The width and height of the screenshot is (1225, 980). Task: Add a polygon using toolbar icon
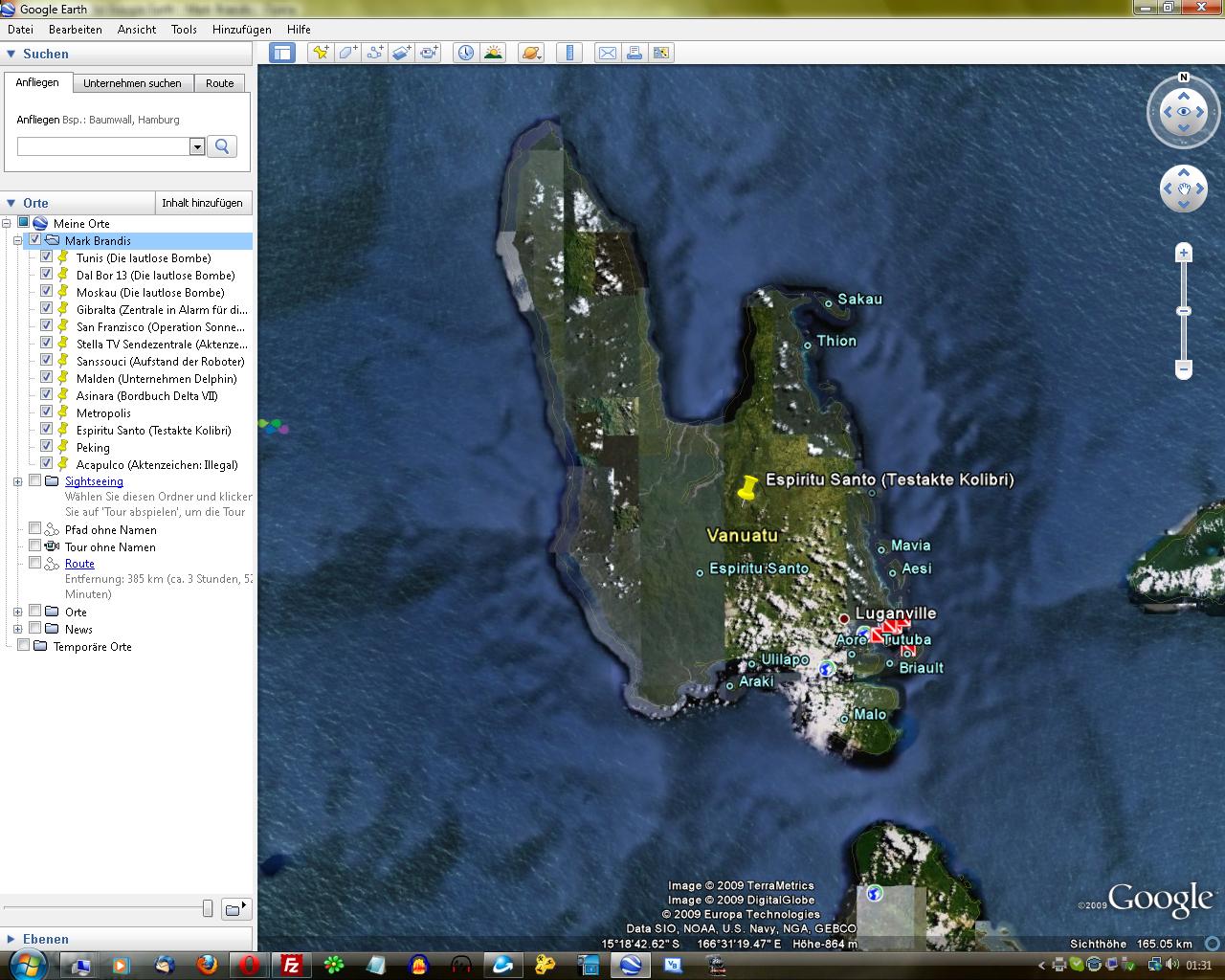click(x=347, y=53)
